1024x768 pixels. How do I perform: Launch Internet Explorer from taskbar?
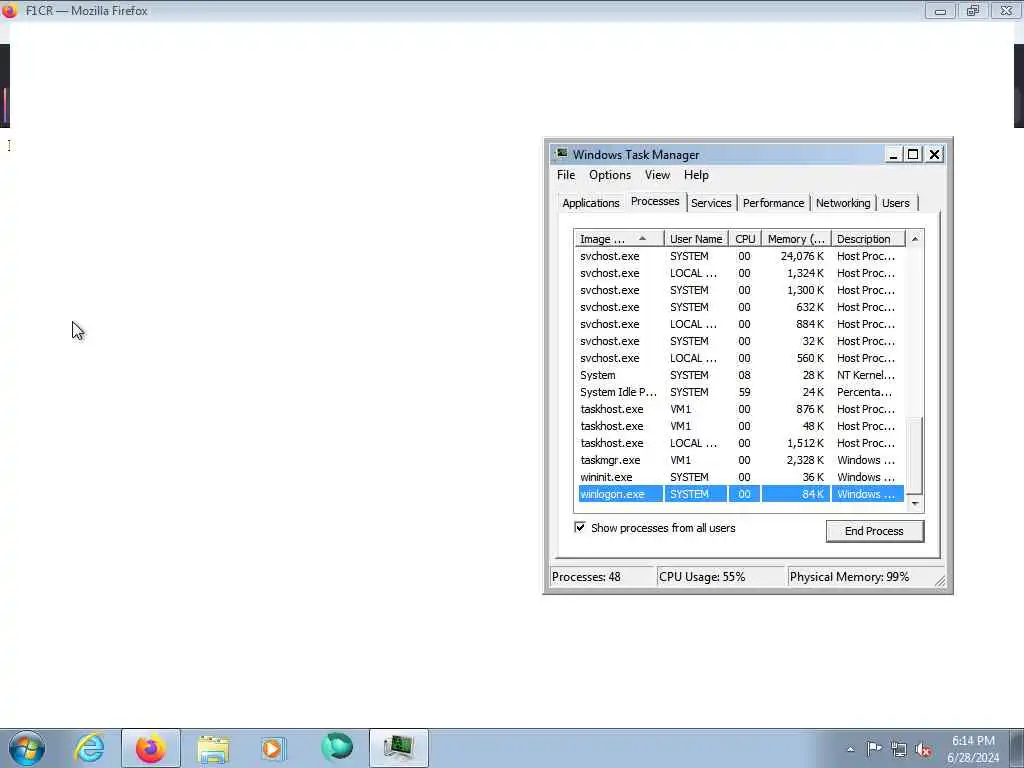89,748
